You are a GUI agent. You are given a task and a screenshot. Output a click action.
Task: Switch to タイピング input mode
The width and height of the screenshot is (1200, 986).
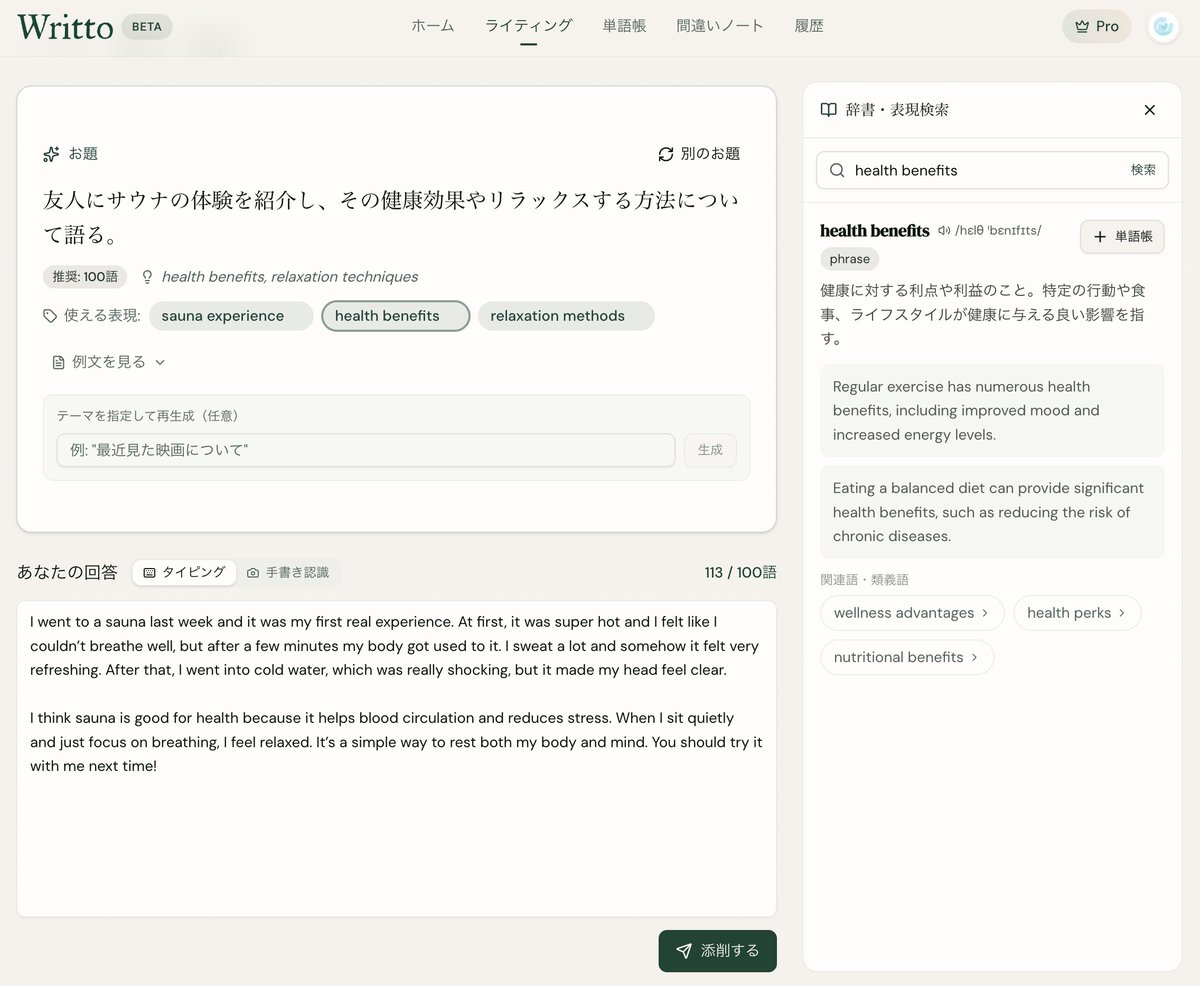click(184, 573)
